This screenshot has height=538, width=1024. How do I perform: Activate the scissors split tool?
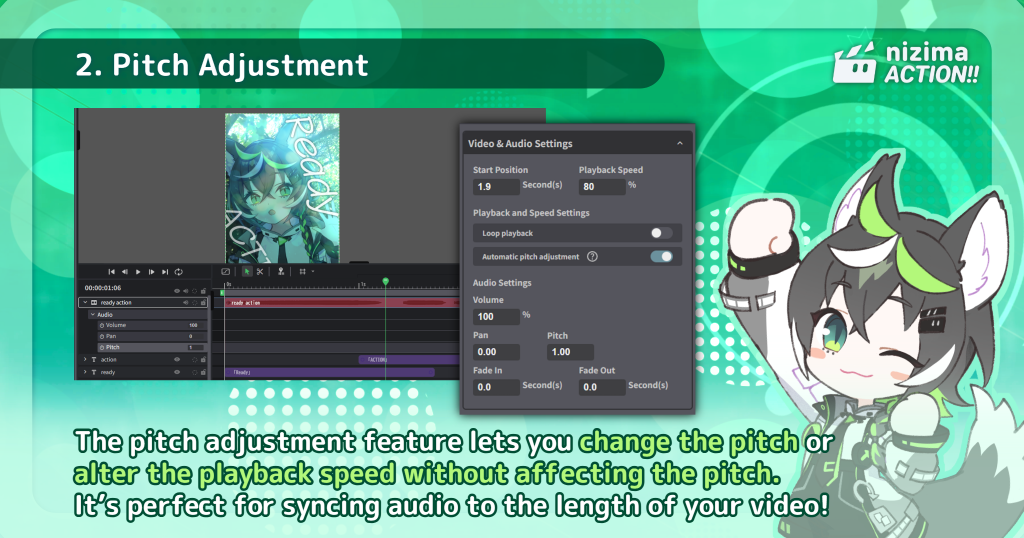(x=260, y=271)
